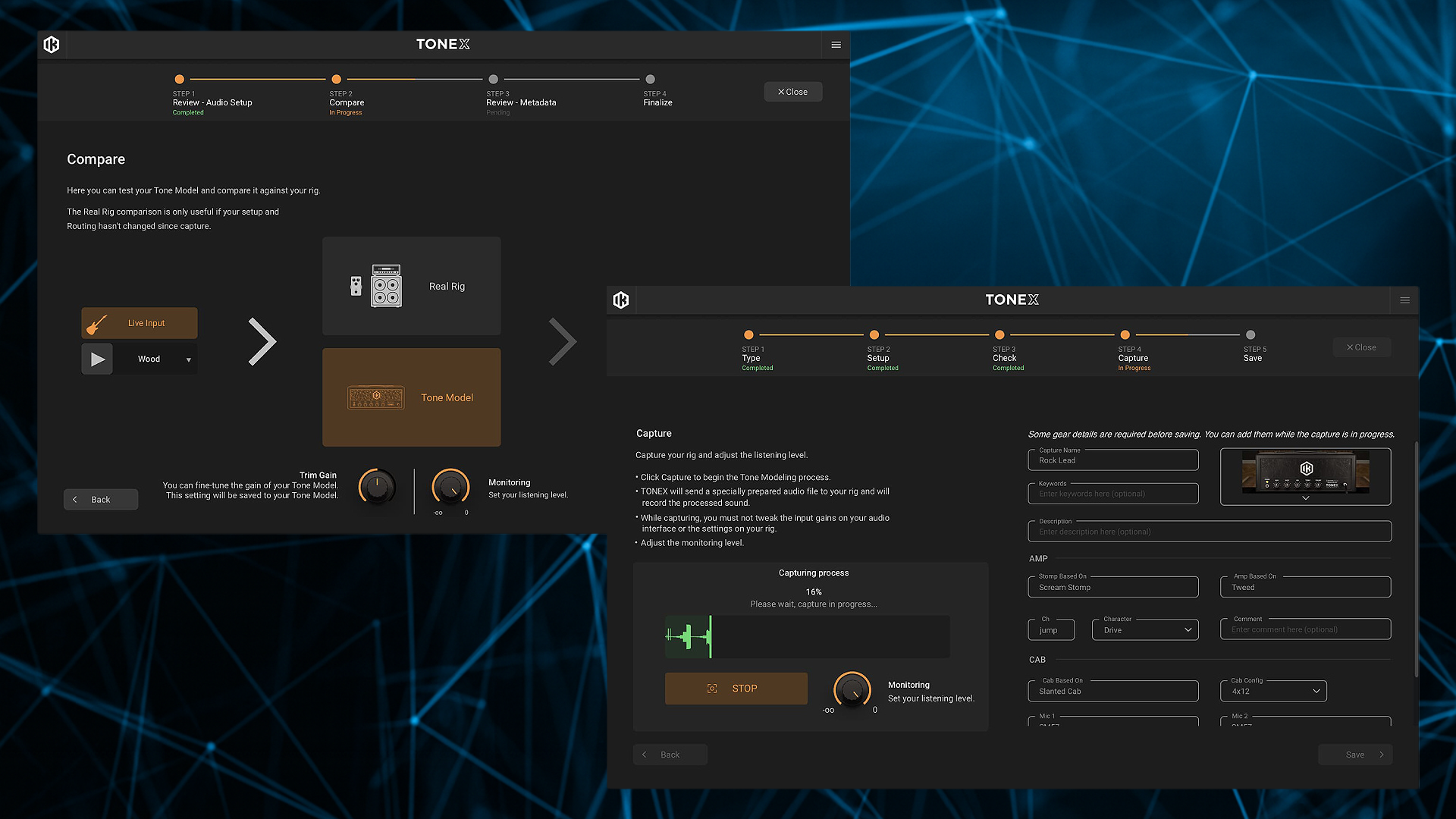Open the hamburger menu in the Compare window
Viewport: 1456px width, 819px height.
[836, 45]
